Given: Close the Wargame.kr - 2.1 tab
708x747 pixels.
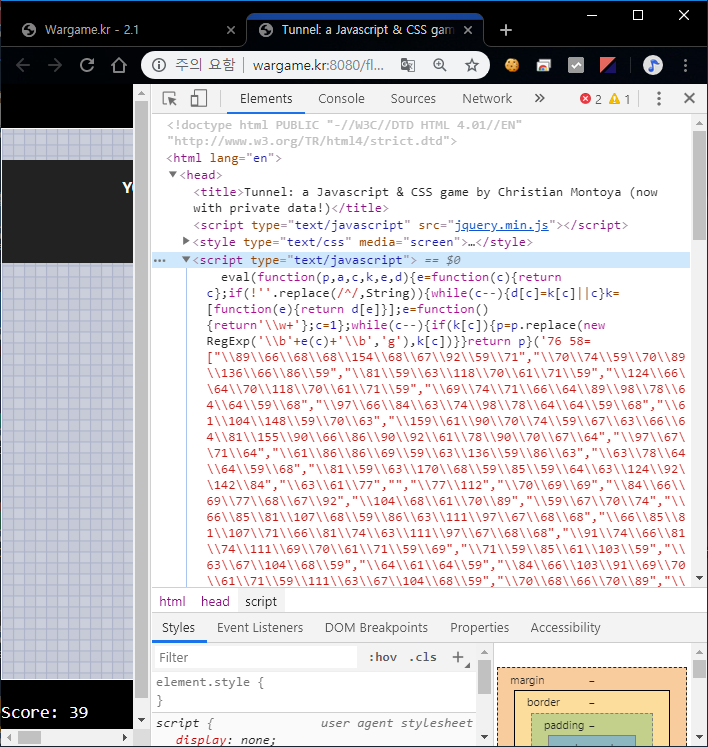Looking at the screenshot, I should 231,30.
